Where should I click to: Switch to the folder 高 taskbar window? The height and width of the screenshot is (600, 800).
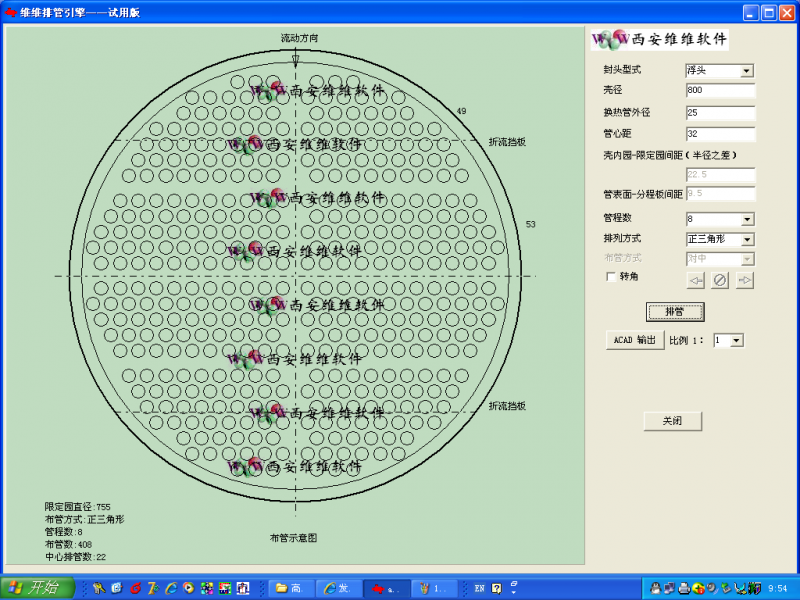(289, 588)
